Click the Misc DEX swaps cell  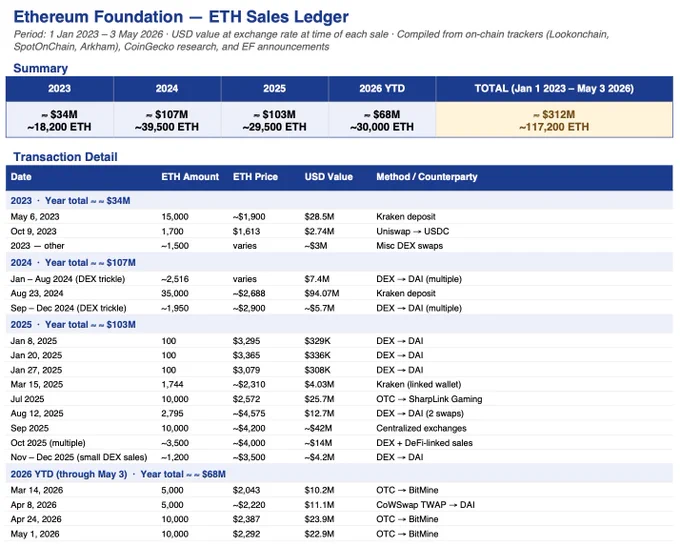click(409, 246)
